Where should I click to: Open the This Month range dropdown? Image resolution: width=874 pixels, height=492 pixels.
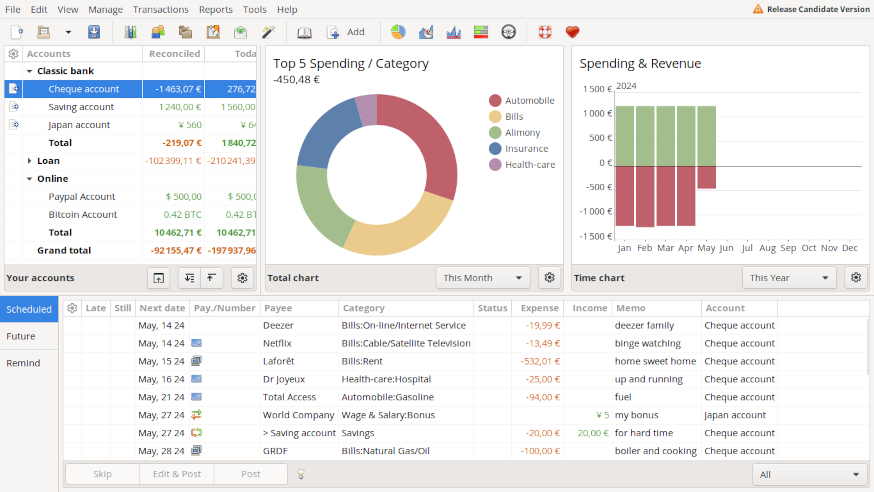[483, 278]
